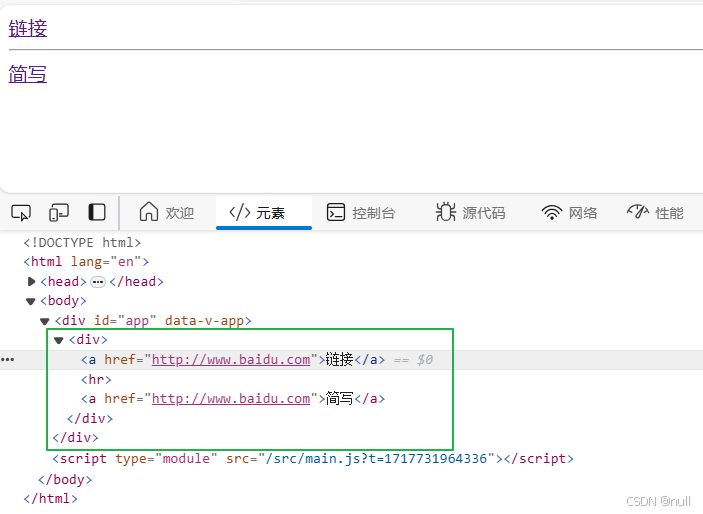Select the <html lang="en"> line
The height and width of the screenshot is (514, 703).
(x=87, y=261)
